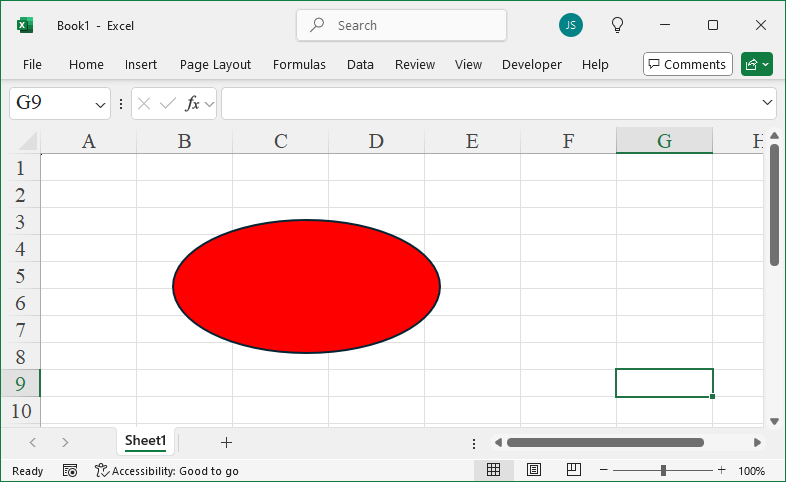Go to previous sheet arrow
The width and height of the screenshot is (786, 482).
point(33,442)
